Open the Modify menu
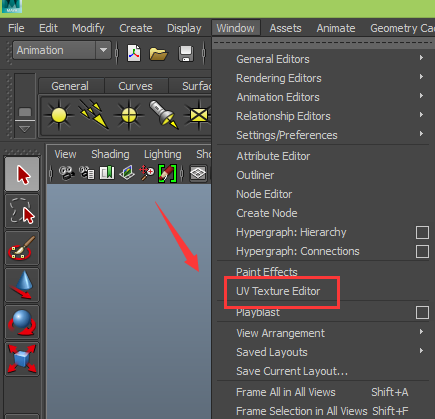The height and width of the screenshot is (419, 435). coord(88,28)
